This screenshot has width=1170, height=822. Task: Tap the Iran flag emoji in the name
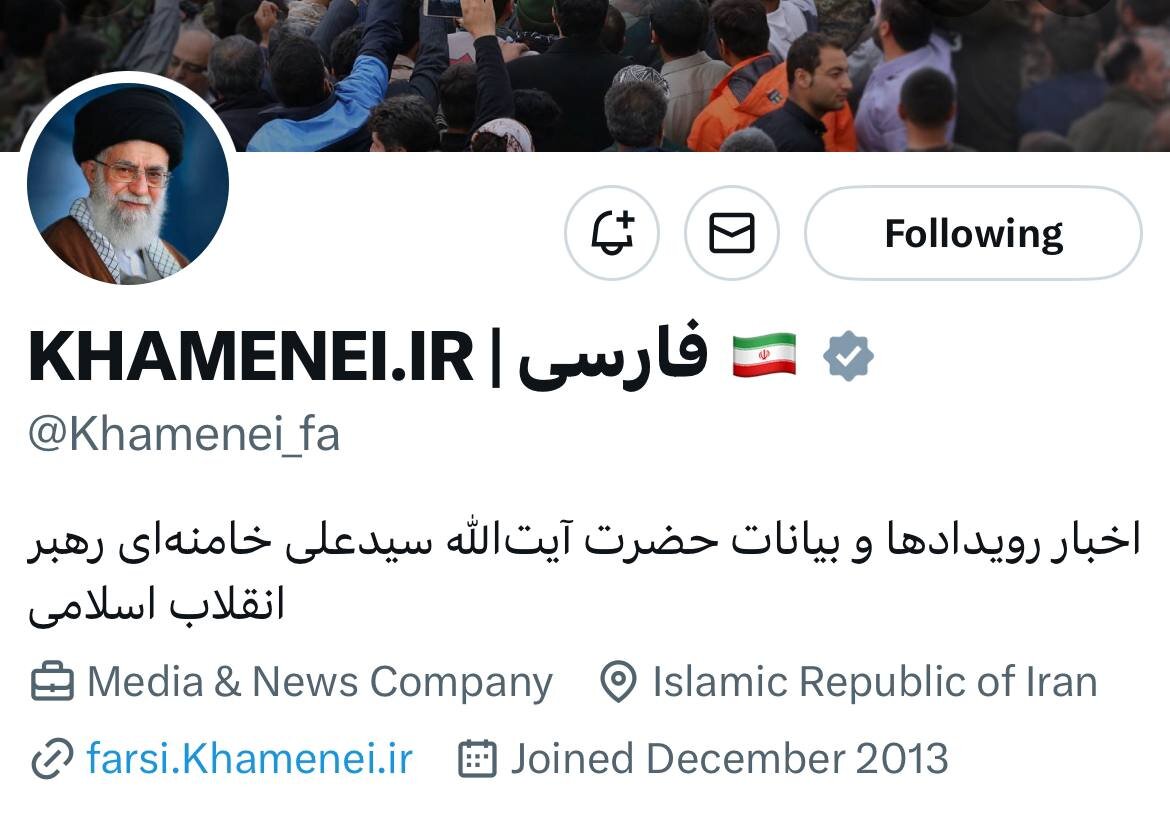click(x=764, y=356)
